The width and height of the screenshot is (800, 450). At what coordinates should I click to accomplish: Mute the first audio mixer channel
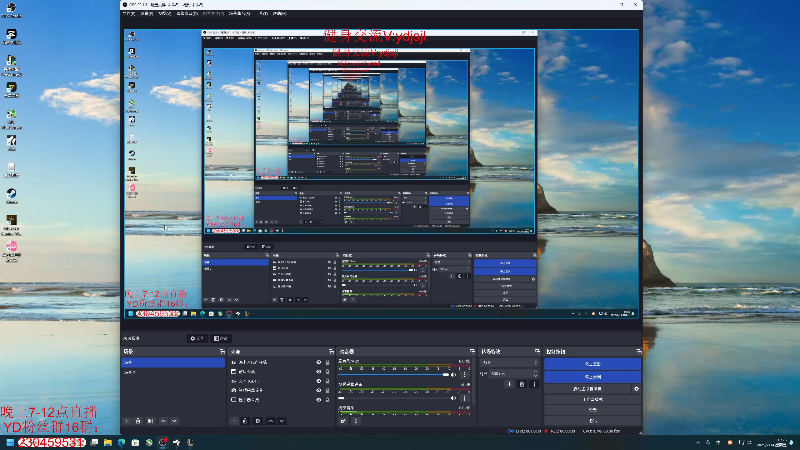point(454,374)
